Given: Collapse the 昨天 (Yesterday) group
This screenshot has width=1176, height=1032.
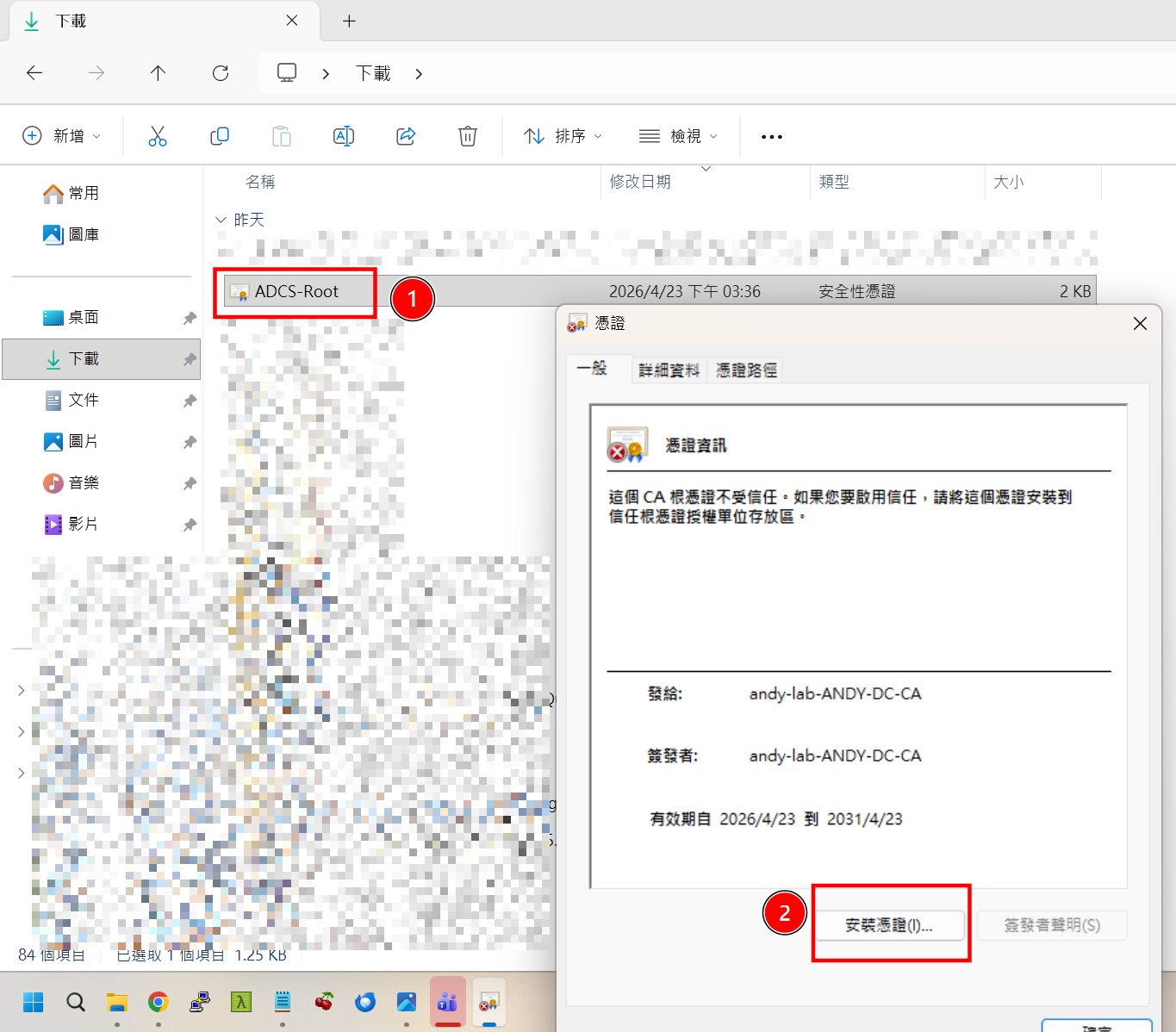Looking at the screenshot, I should point(221,221).
